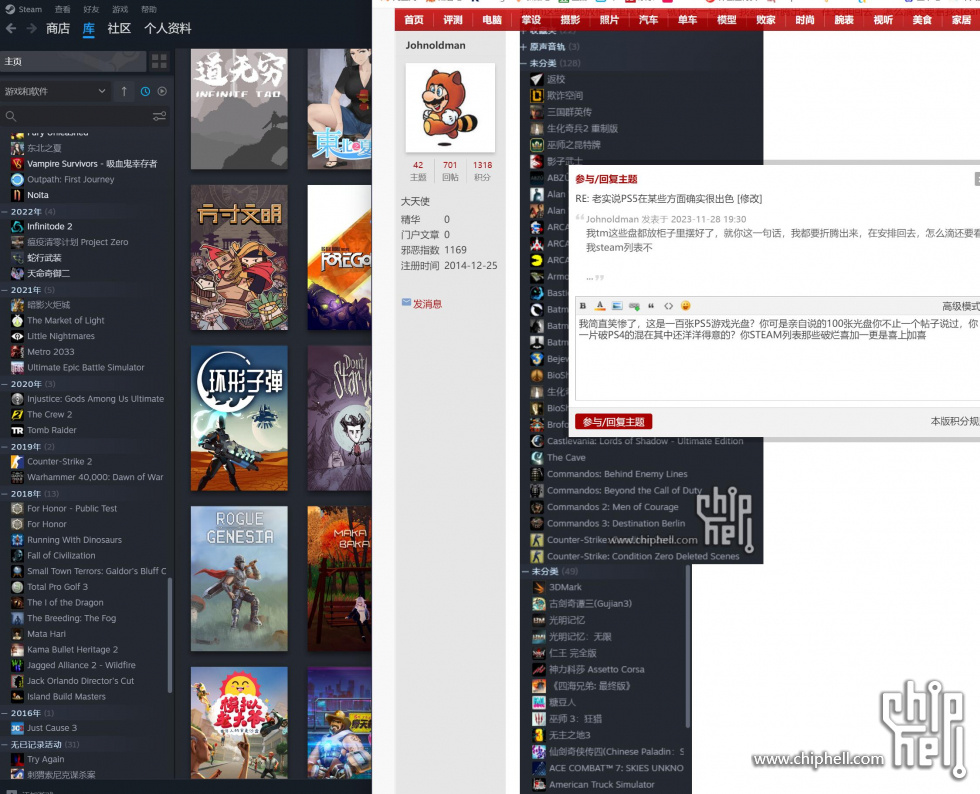The height and width of the screenshot is (794, 980).
Task: Collapse the 未分类 (49) category
Action: (x=526, y=571)
